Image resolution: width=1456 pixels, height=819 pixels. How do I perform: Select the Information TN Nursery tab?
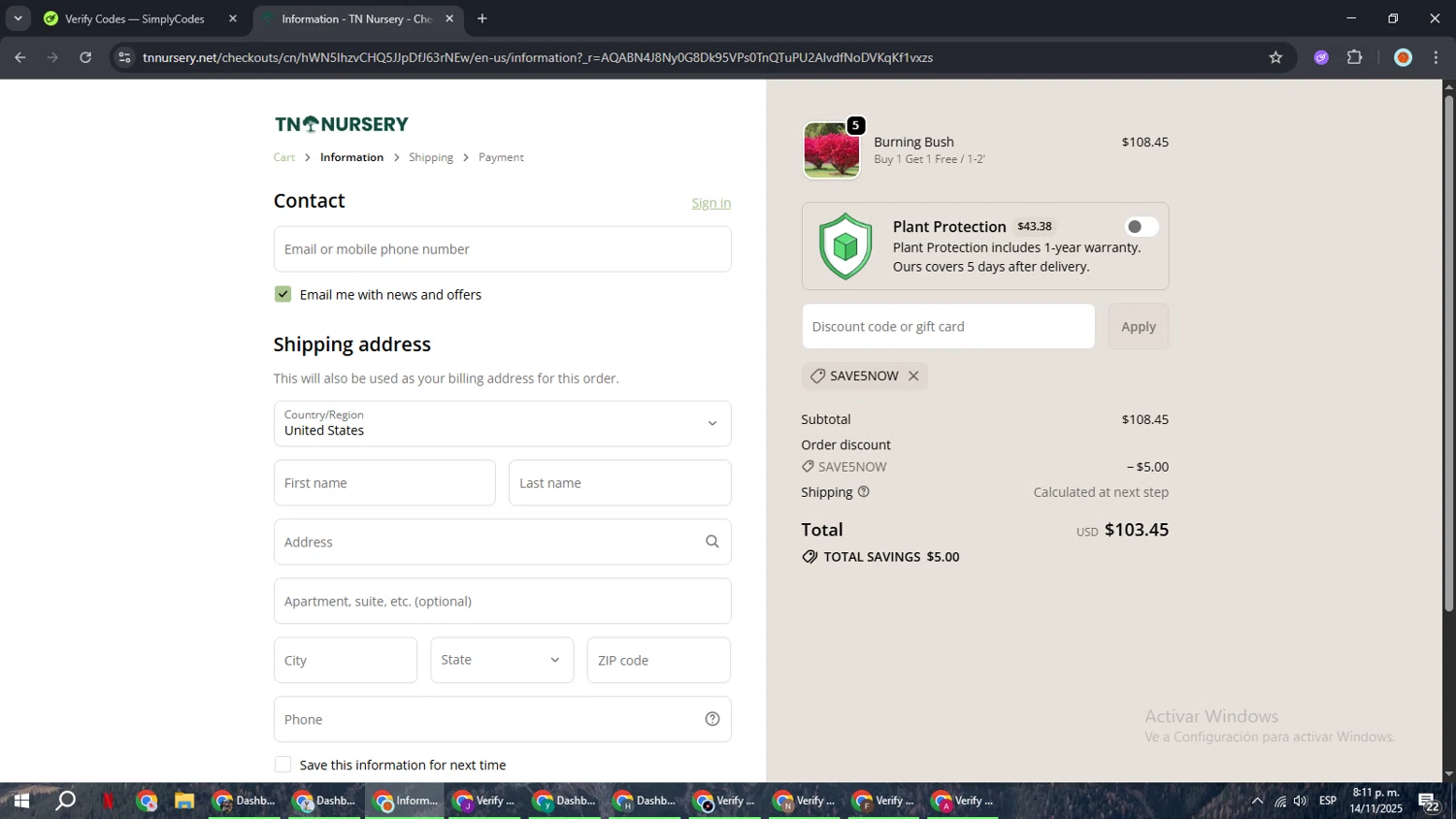pyautogui.click(x=357, y=18)
